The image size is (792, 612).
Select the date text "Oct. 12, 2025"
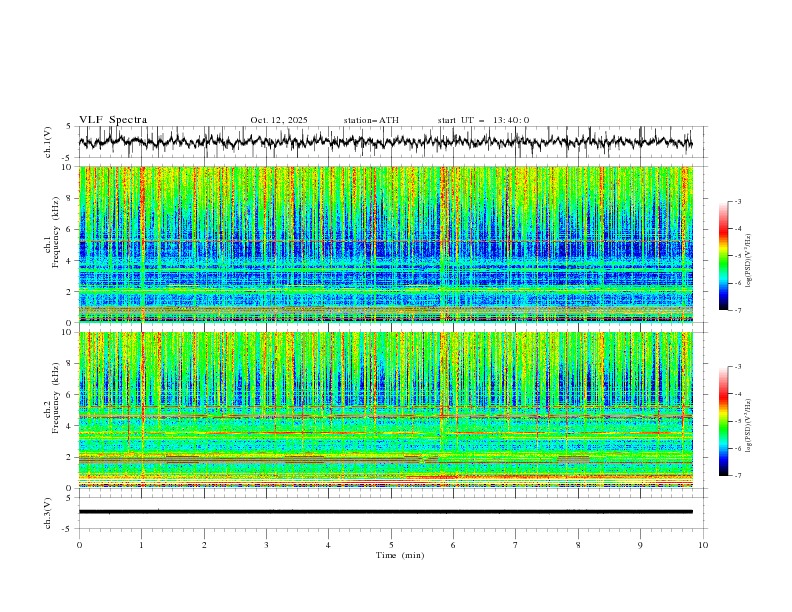point(279,120)
